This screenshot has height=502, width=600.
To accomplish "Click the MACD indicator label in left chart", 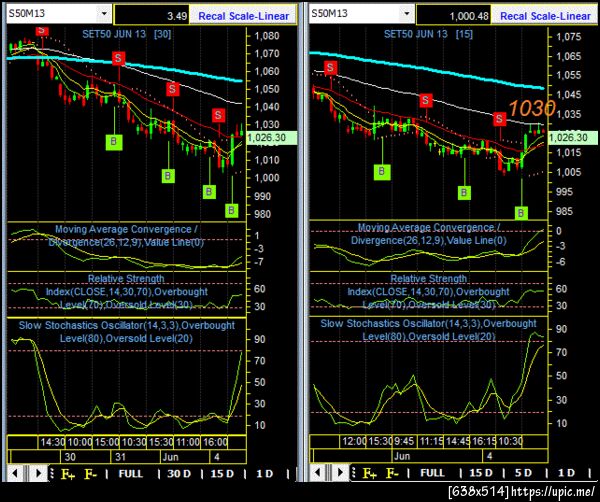I will click(126, 236).
